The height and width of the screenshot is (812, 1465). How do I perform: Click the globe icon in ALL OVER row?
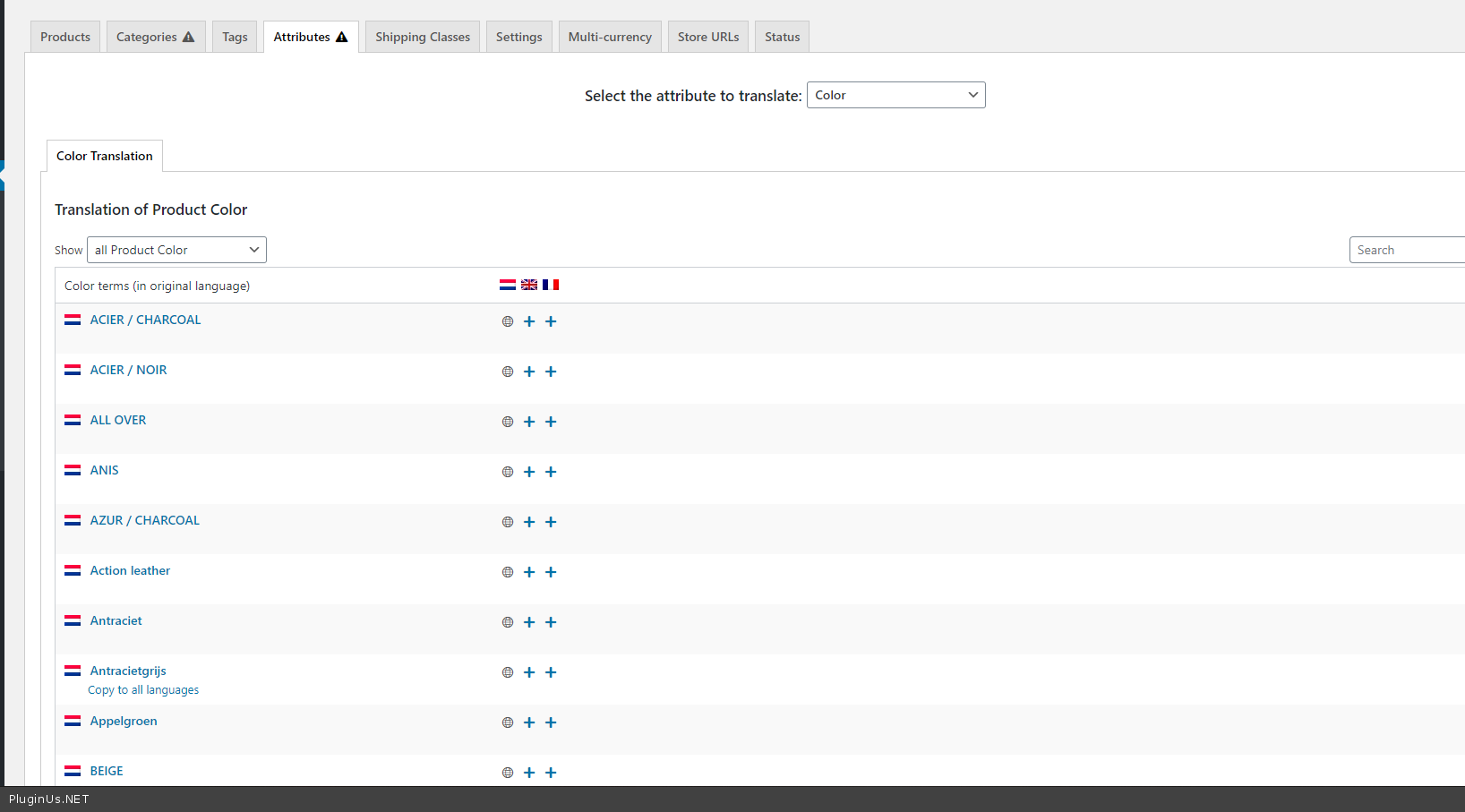pyautogui.click(x=508, y=422)
